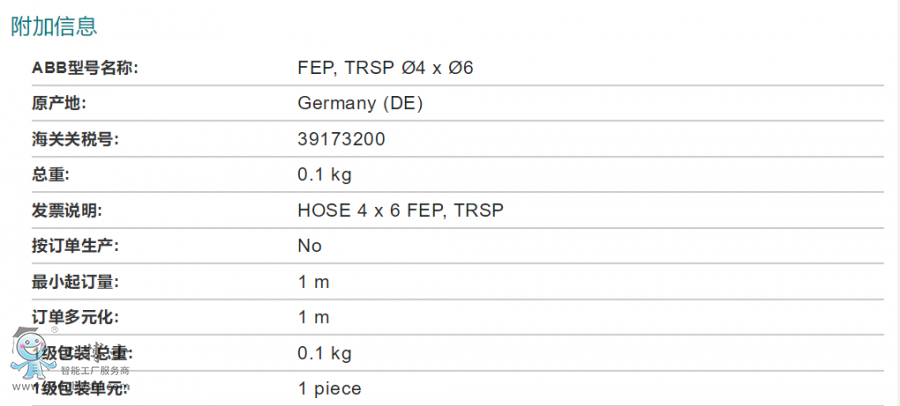Select the 1 piece value
This screenshot has width=900, height=406.
click(x=329, y=389)
